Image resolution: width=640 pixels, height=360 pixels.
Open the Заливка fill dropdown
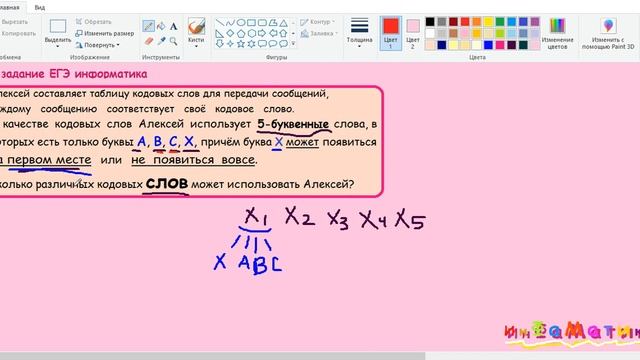point(319,34)
